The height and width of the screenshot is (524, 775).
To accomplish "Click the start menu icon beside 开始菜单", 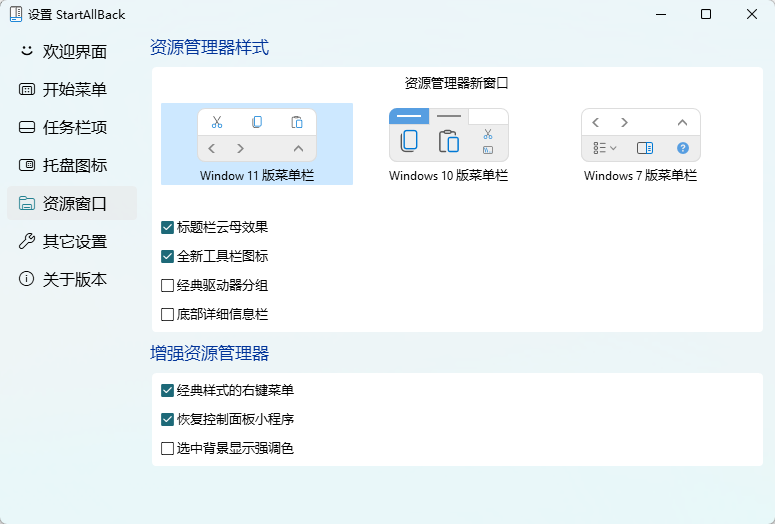I will (x=26, y=89).
